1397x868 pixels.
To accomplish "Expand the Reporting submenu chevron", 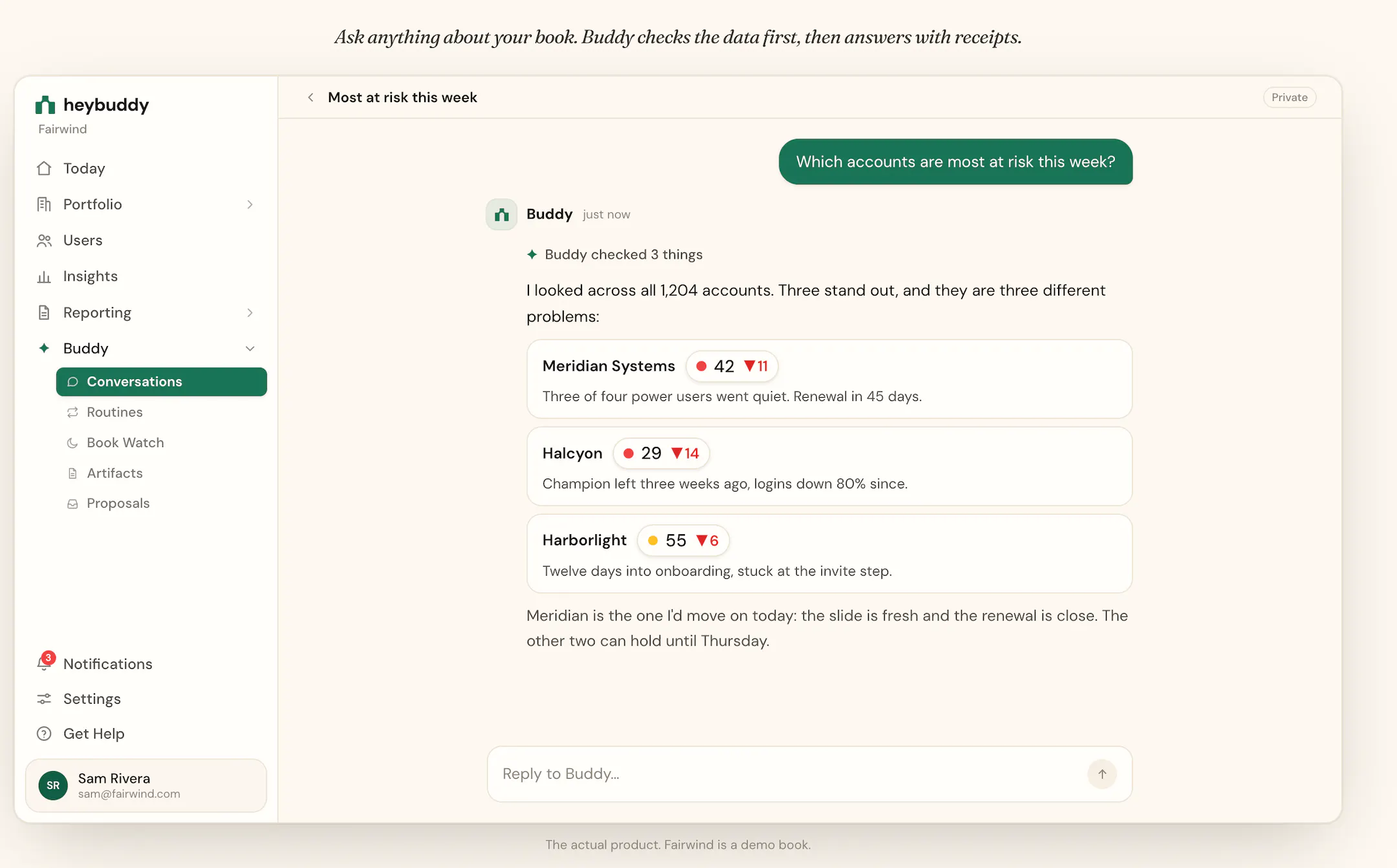I will coord(250,312).
